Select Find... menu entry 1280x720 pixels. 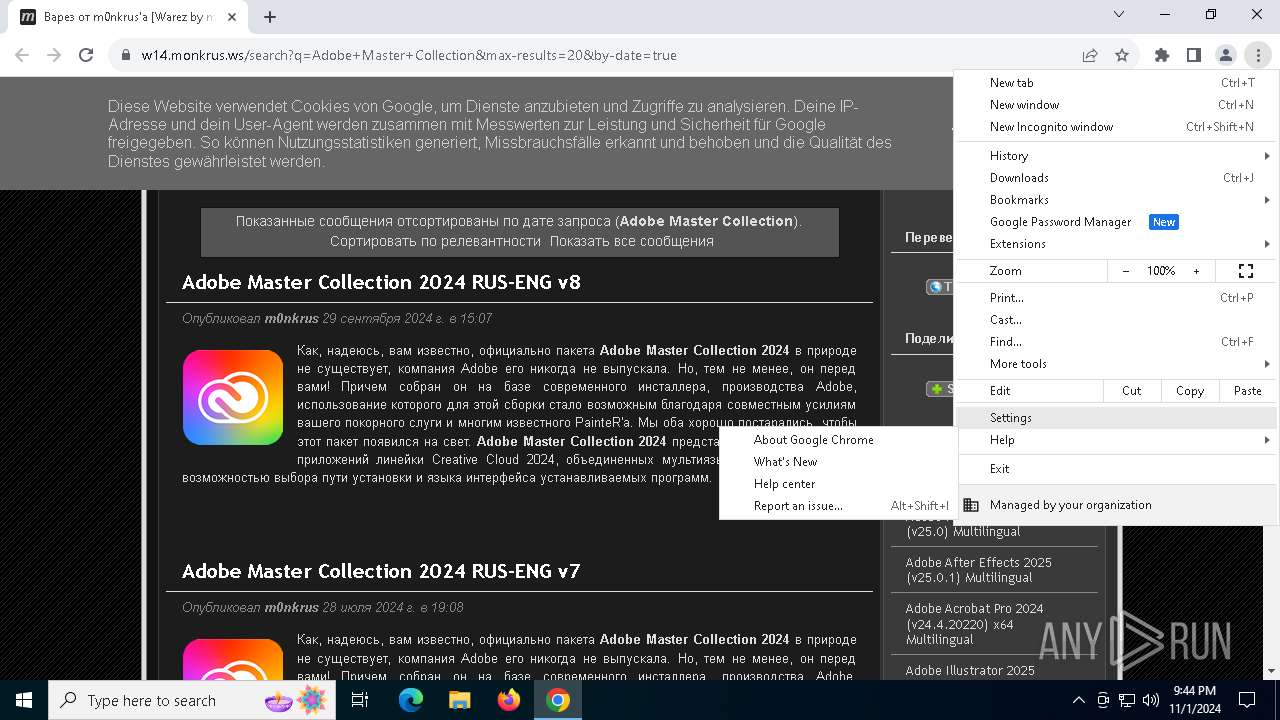tap(1117, 342)
